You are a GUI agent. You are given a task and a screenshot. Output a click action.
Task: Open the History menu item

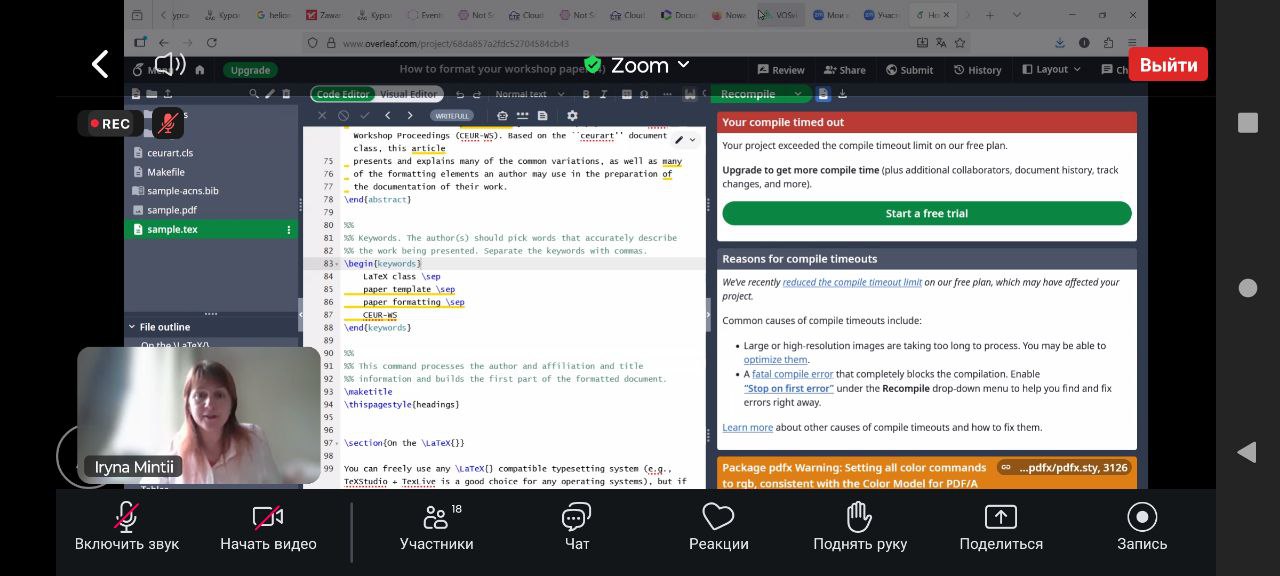click(x=977, y=70)
